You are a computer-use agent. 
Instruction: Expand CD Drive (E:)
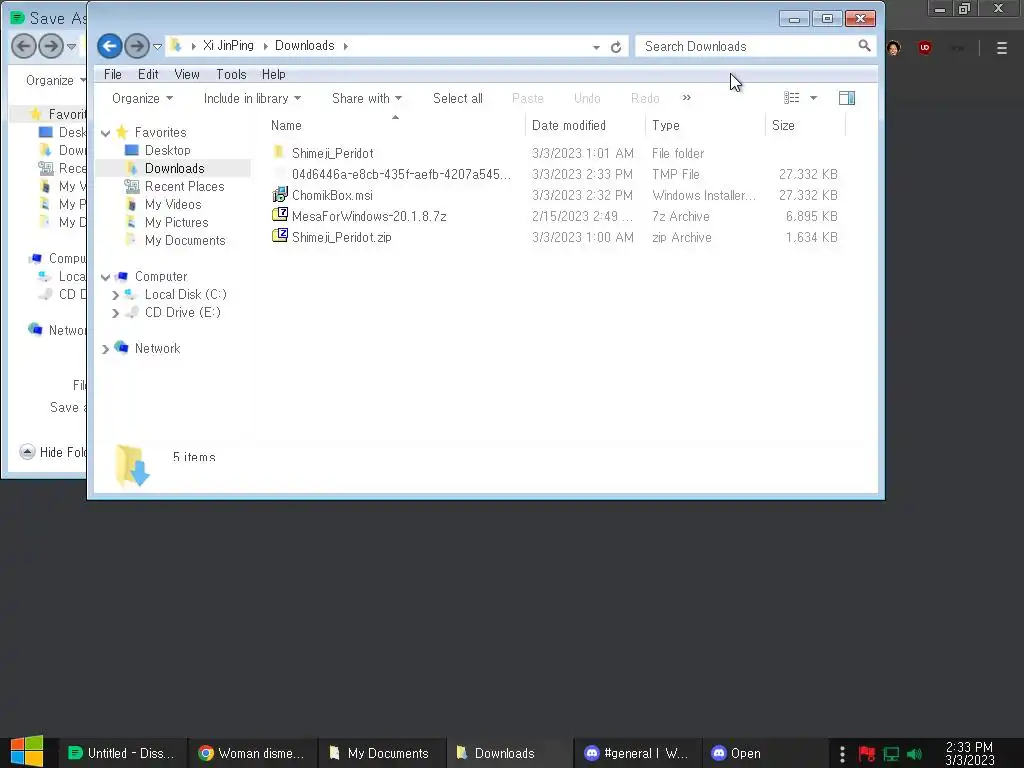pos(116,313)
